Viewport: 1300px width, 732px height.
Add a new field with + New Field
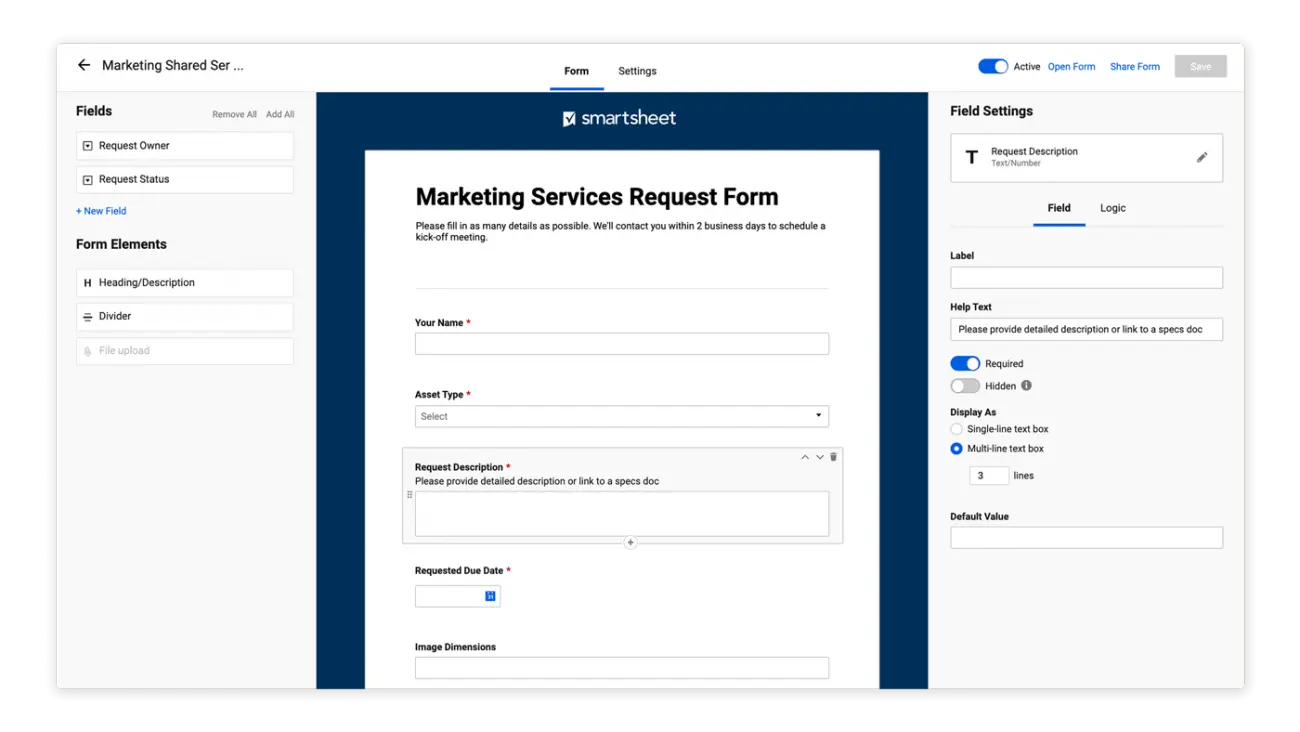(x=101, y=211)
